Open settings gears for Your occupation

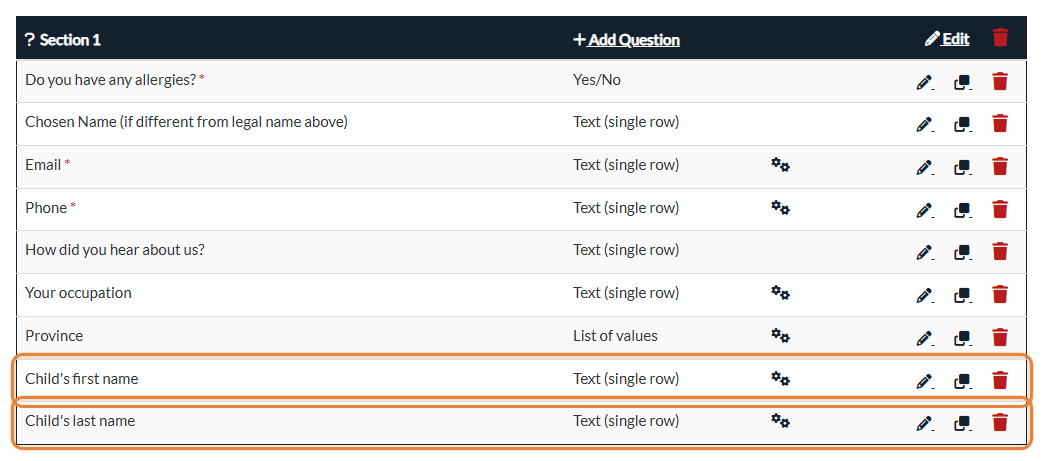(780, 293)
